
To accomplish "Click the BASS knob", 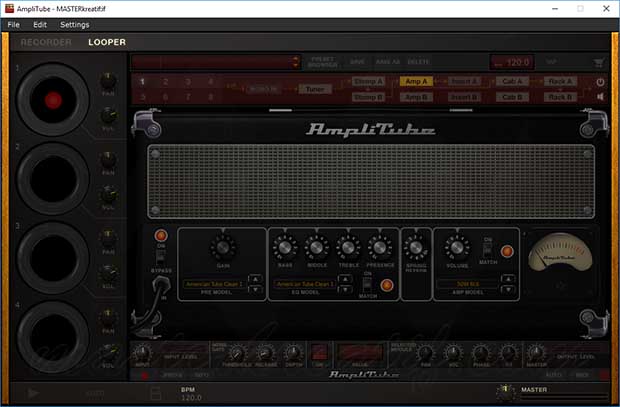I will click(285, 247).
